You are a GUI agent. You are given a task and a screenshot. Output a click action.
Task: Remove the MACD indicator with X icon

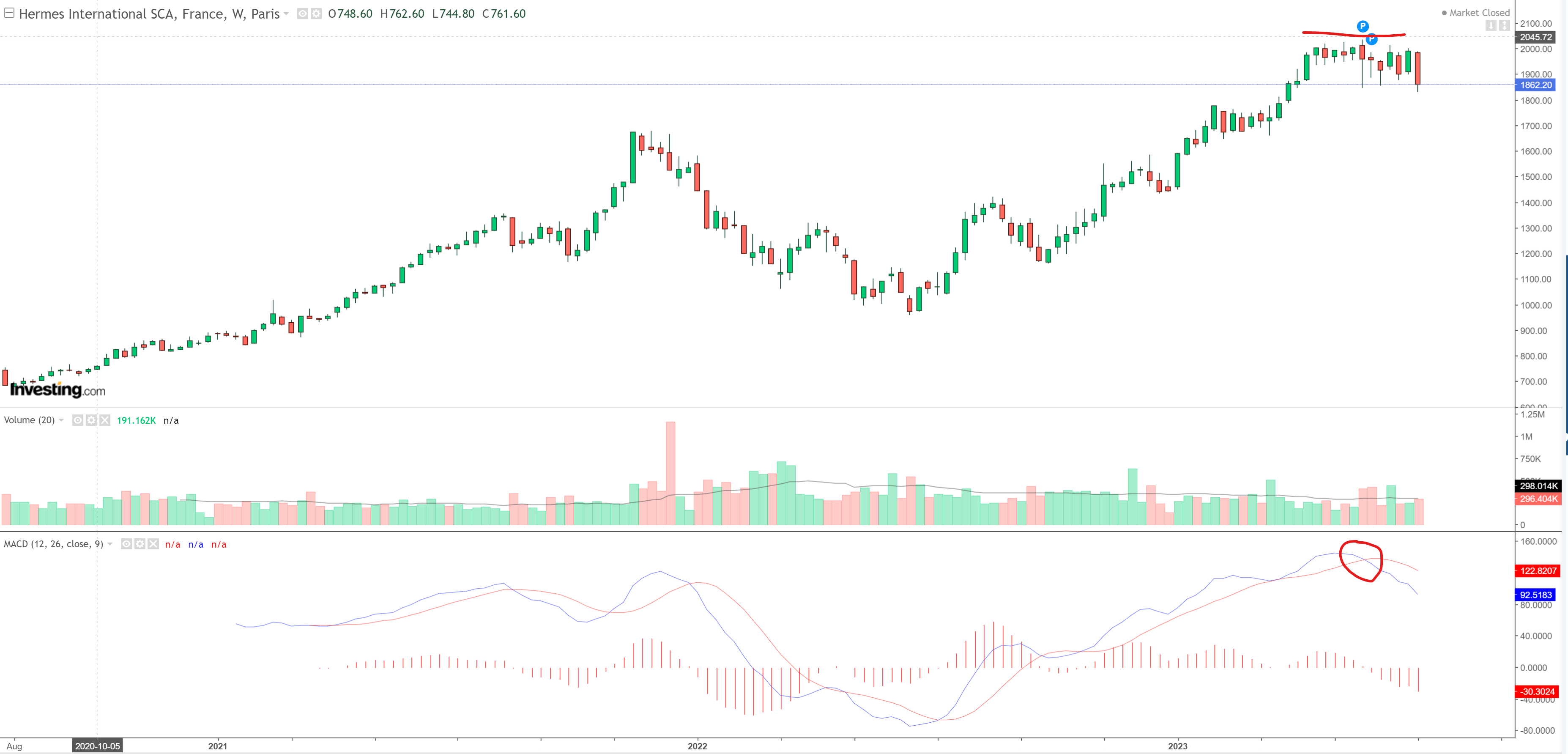[x=153, y=544]
